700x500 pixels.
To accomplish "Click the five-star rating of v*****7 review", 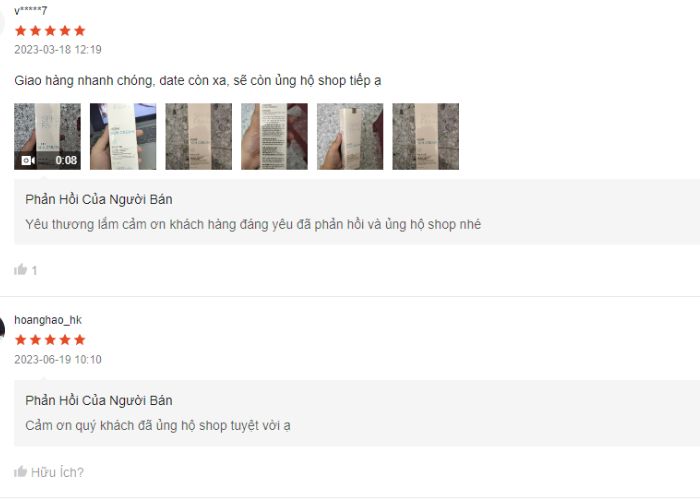I will point(50,31).
